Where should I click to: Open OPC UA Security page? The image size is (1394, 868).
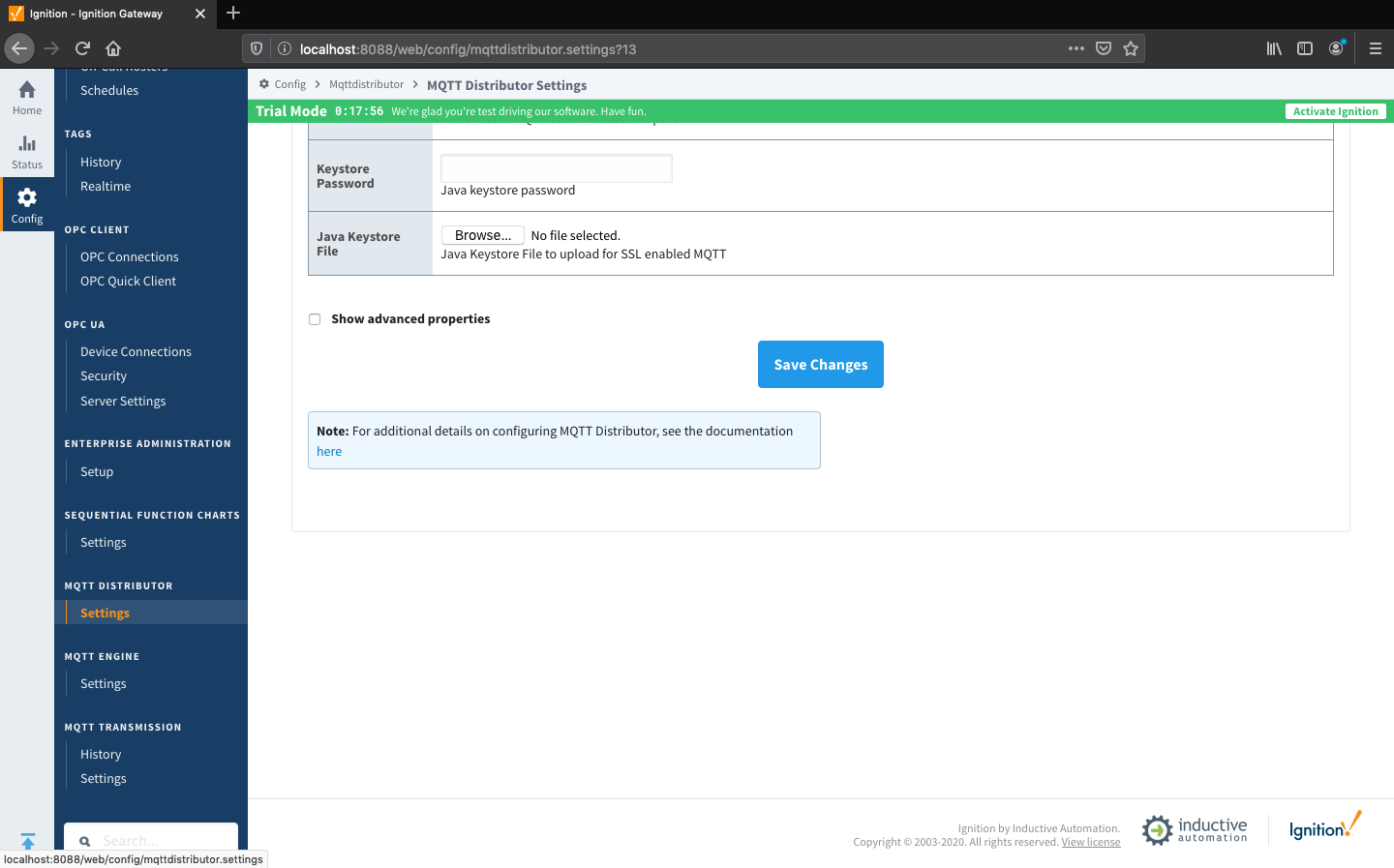tap(104, 375)
